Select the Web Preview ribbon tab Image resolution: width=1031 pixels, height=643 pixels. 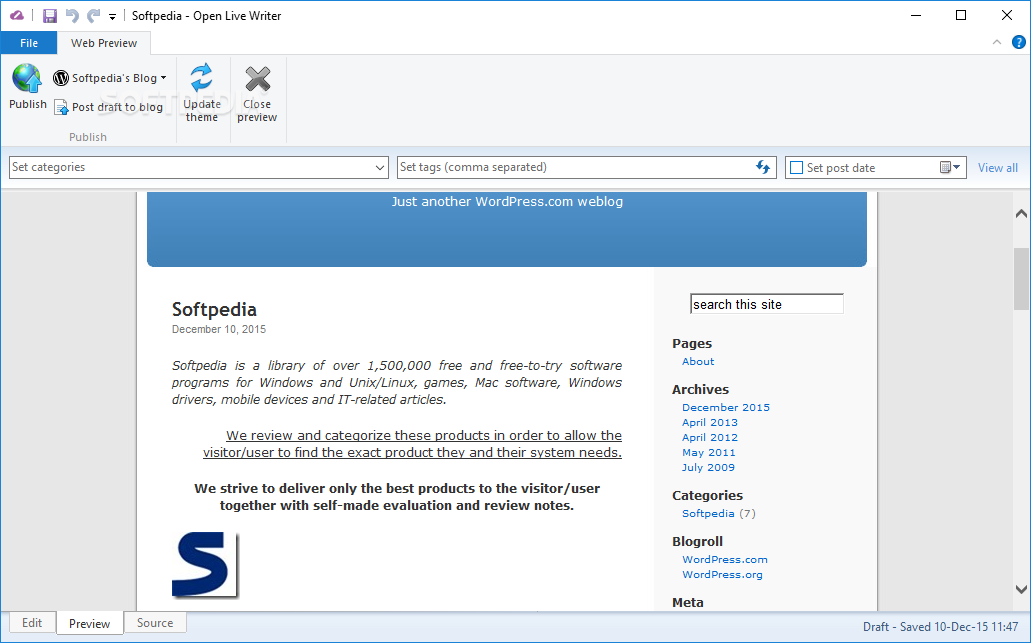click(x=104, y=43)
